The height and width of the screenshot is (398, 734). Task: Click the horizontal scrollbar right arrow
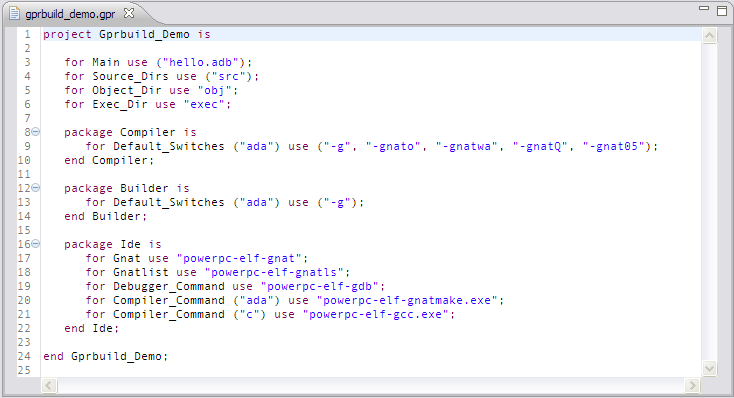point(692,385)
